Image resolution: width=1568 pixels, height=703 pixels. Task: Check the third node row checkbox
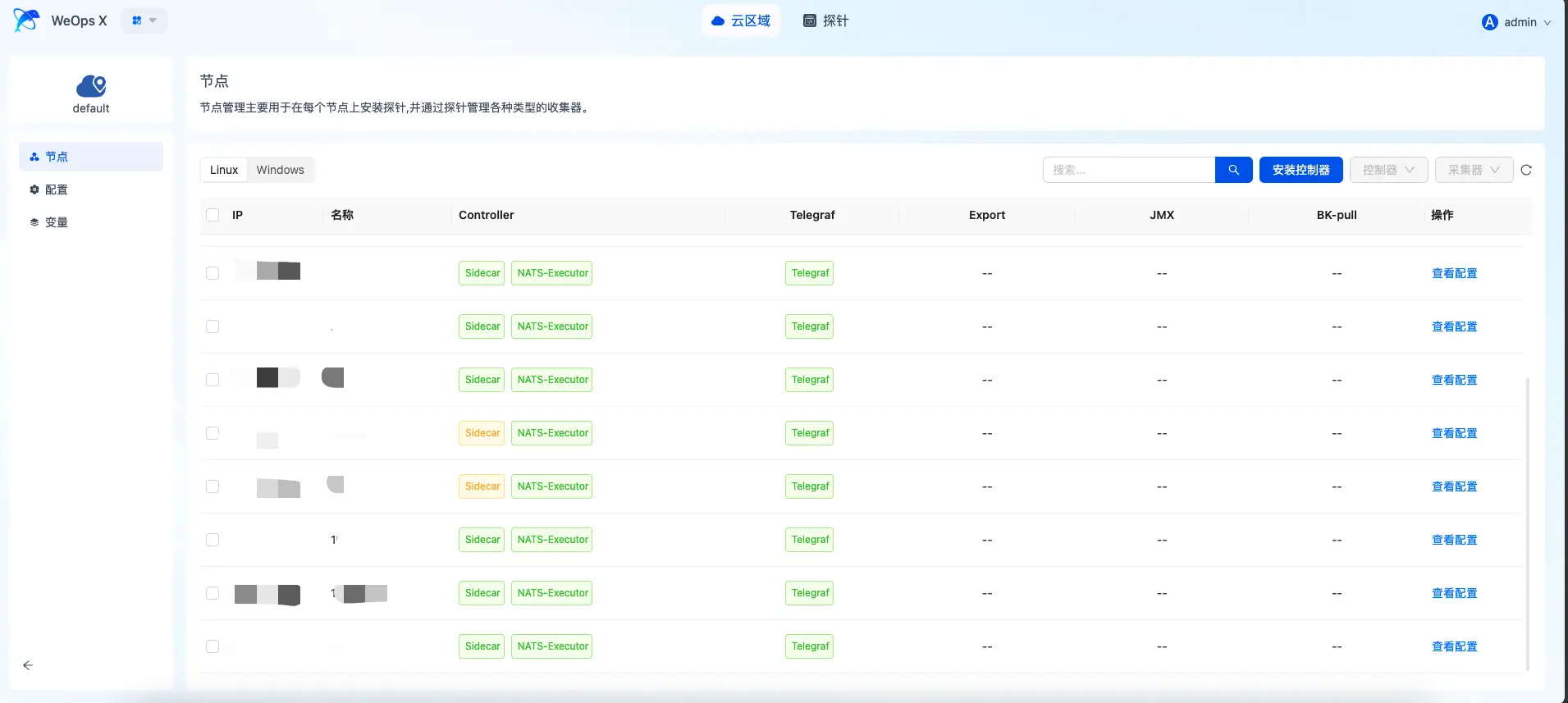tap(213, 380)
